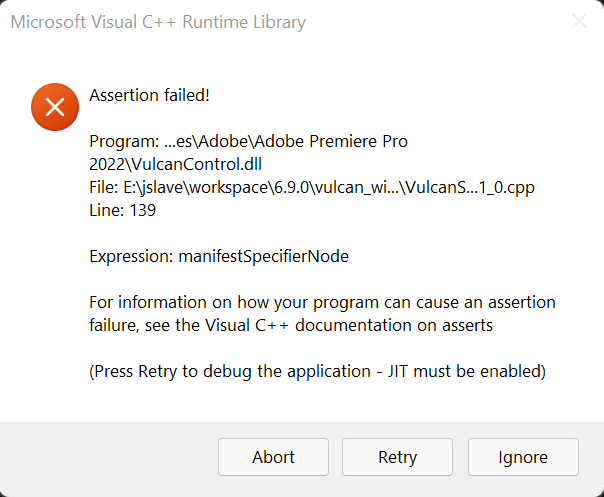Choose the Ignore button
The image size is (604, 497).
click(x=523, y=457)
